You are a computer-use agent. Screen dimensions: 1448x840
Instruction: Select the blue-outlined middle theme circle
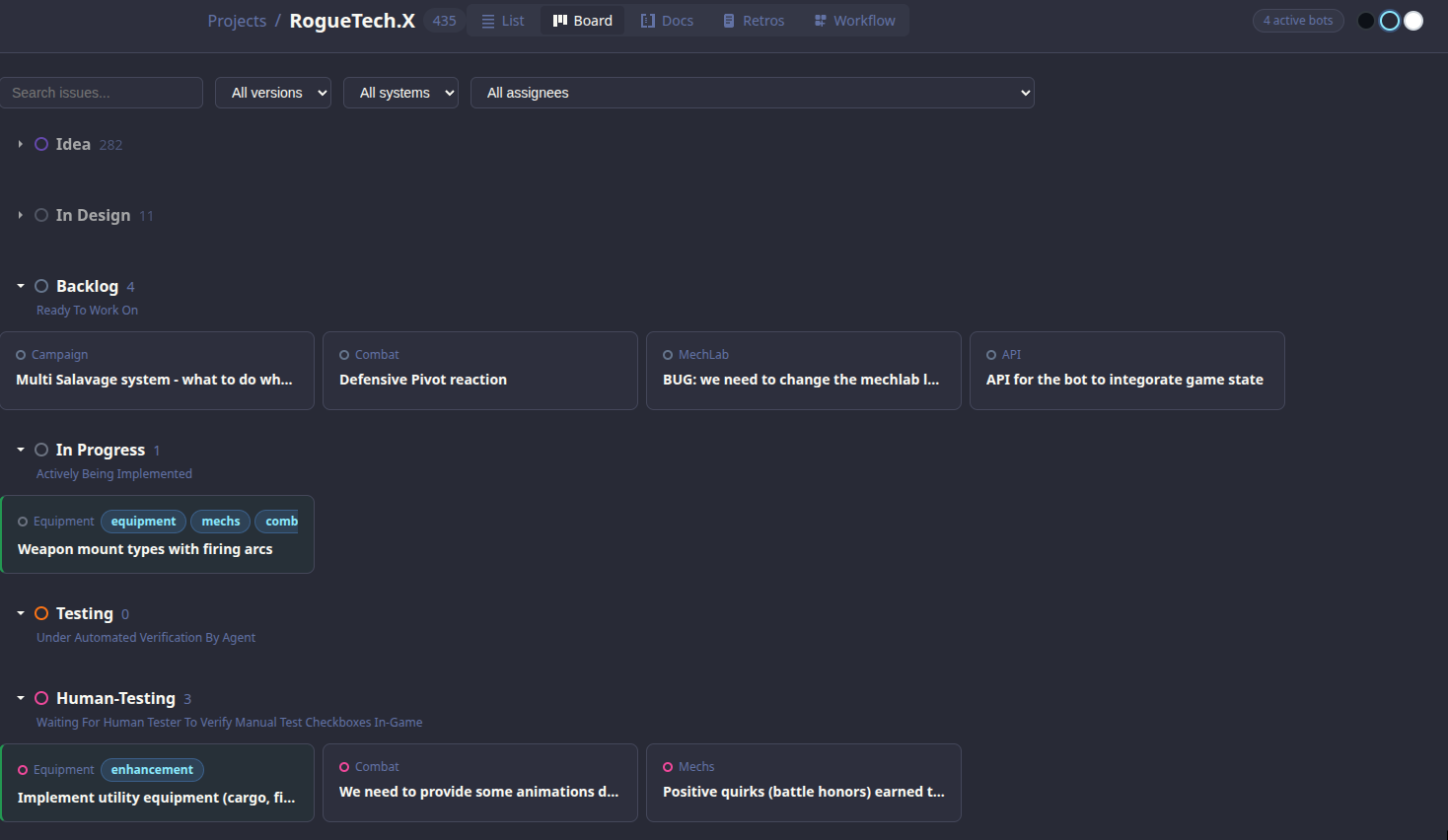[1390, 21]
